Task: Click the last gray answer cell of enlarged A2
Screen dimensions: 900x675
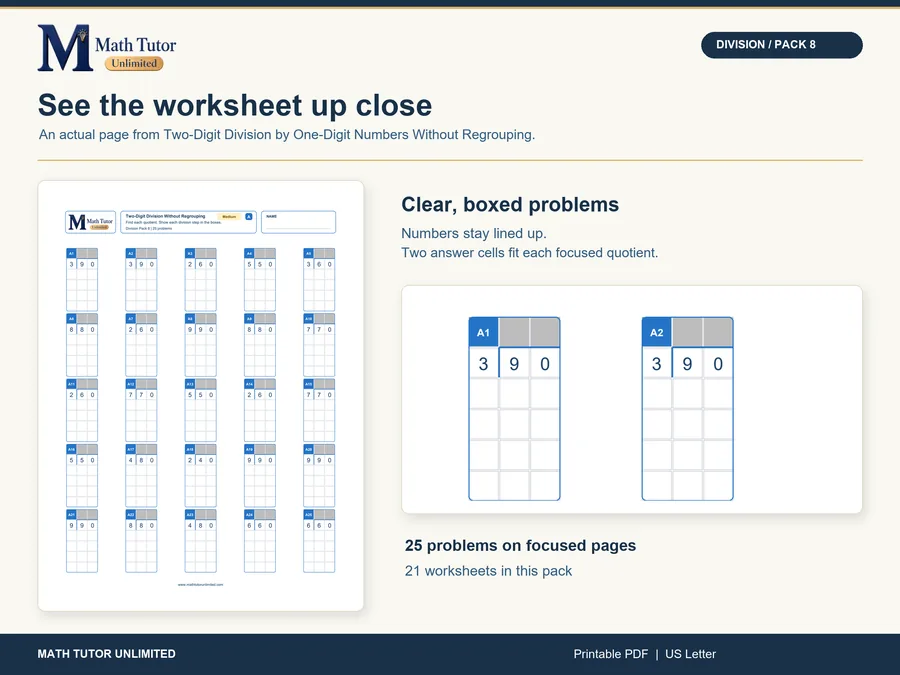Action: (718, 332)
